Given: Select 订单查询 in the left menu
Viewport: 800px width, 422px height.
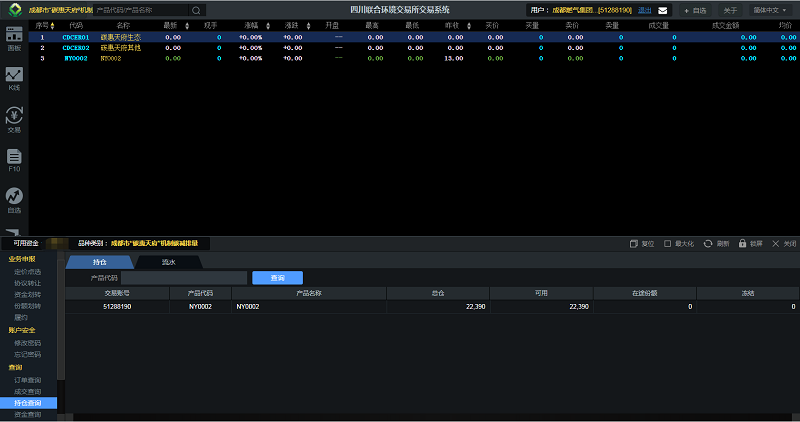Looking at the screenshot, I should [28, 380].
